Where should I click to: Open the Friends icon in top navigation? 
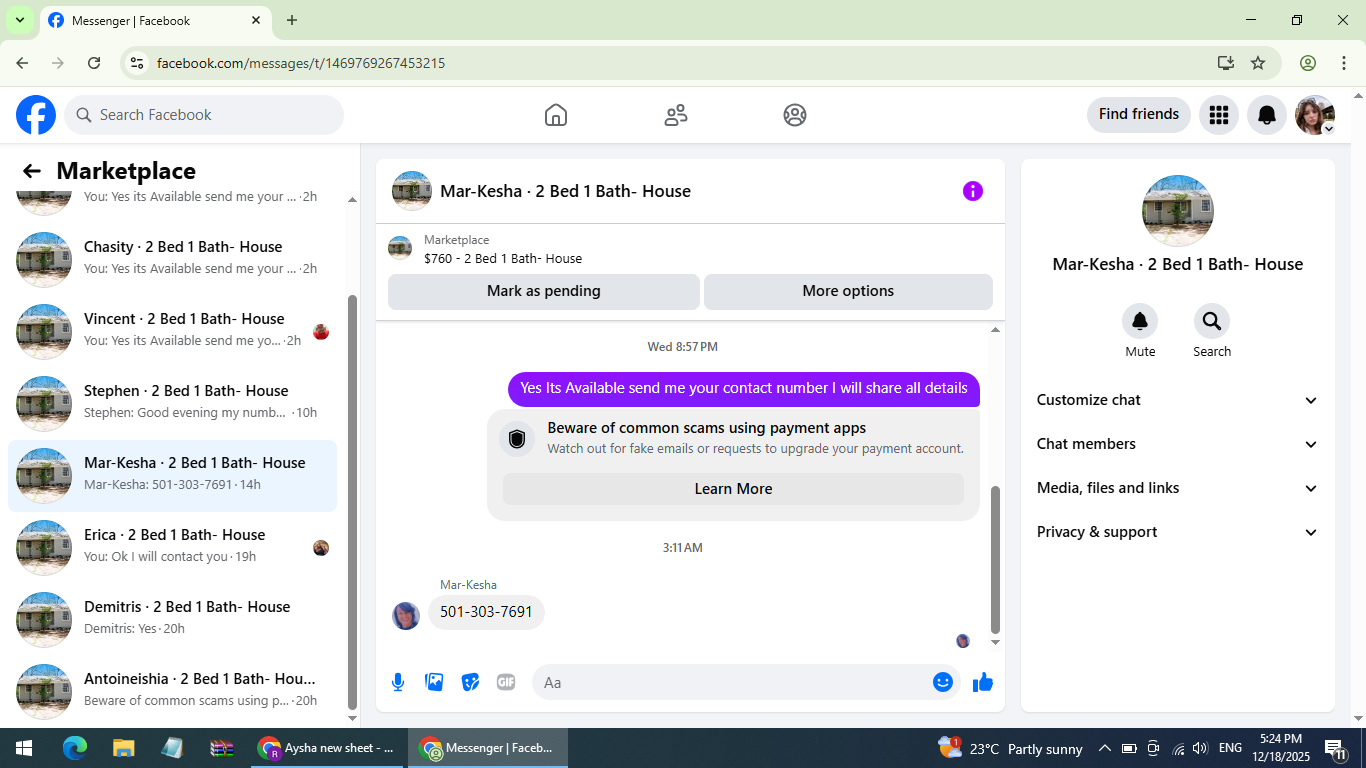coord(676,115)
